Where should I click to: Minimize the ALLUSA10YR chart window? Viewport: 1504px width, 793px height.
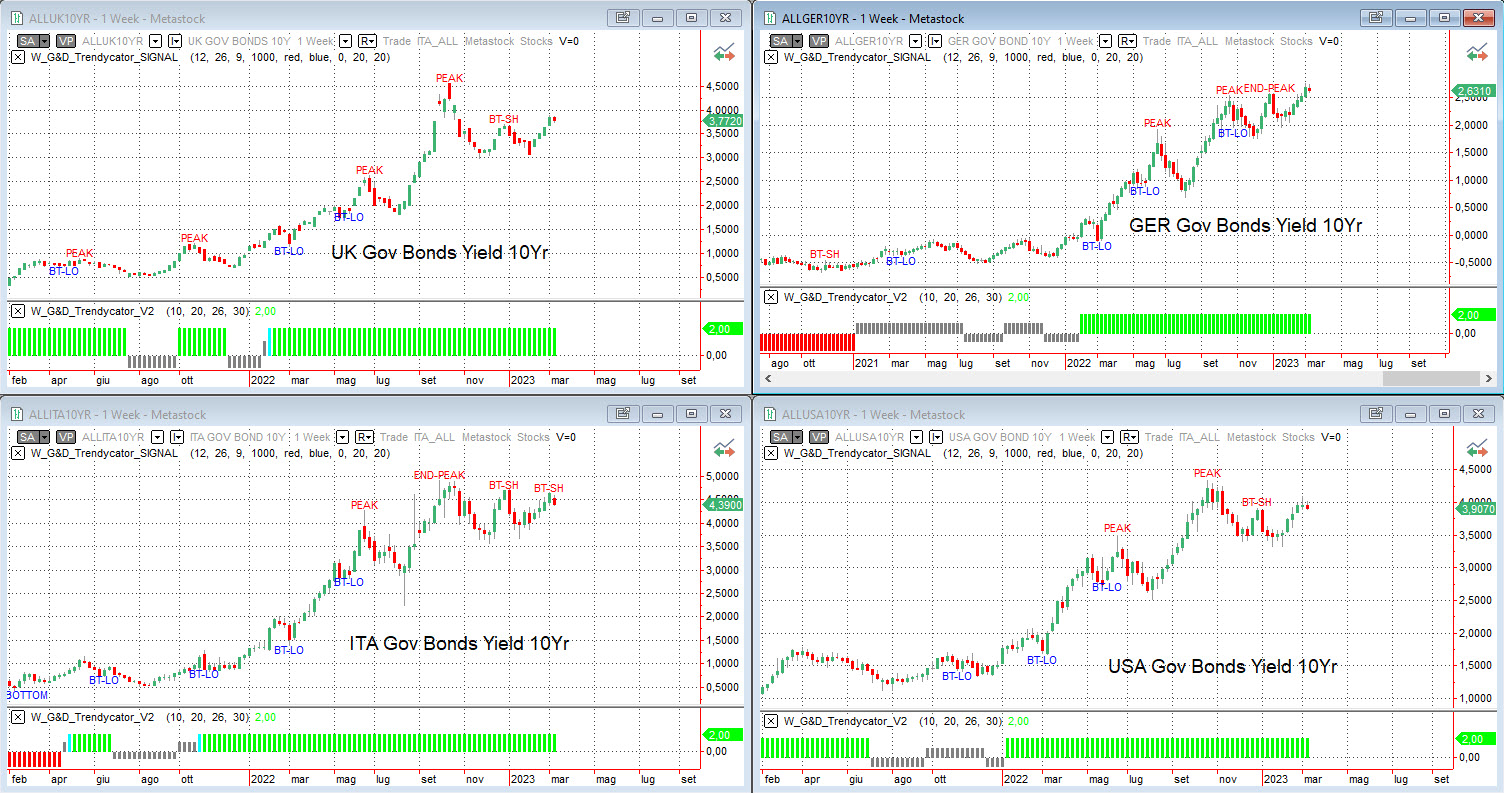[x=1410, y=413]
